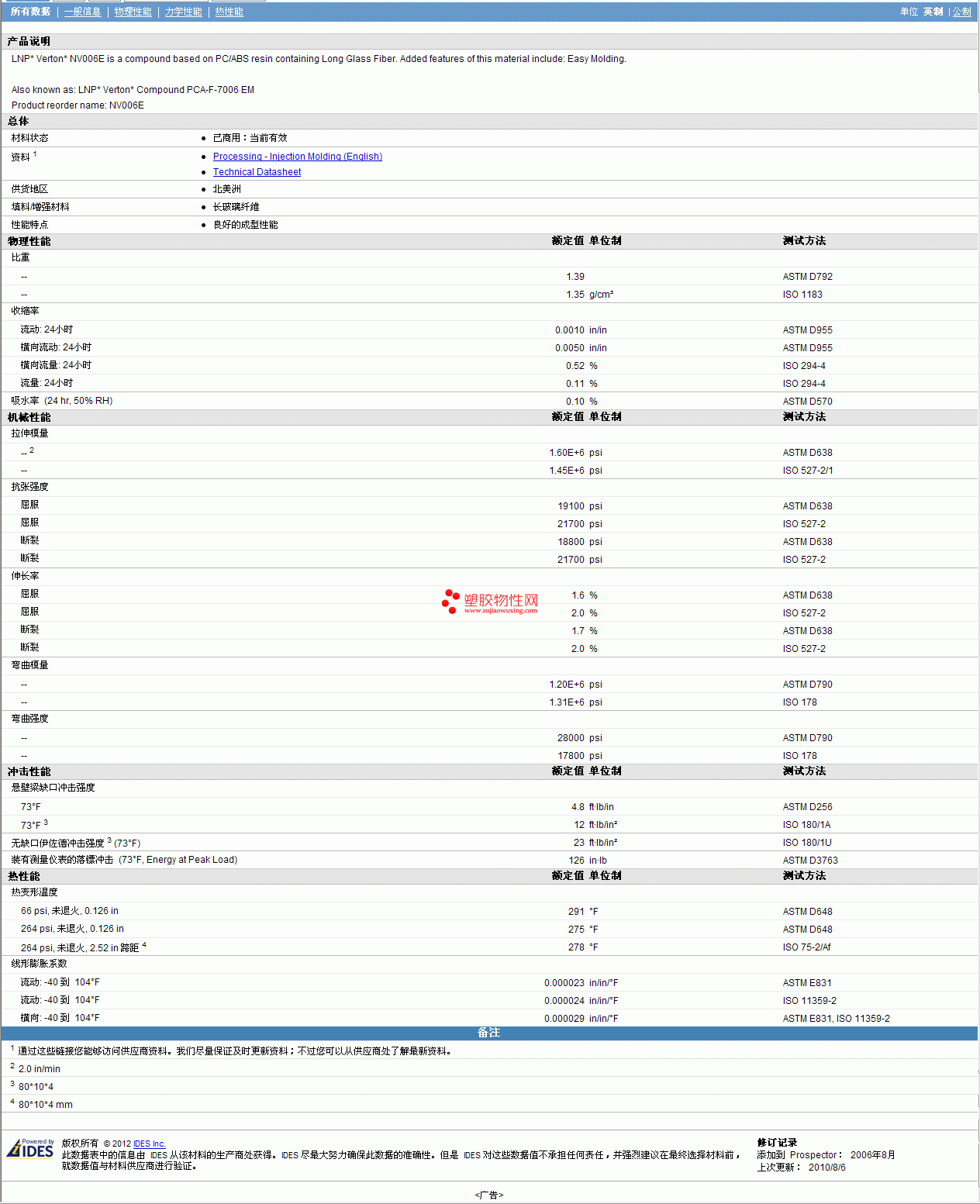Screen dimensions: 980x1204
Task: Select the shrinkage value 0.0010
Action: [570, 330]
